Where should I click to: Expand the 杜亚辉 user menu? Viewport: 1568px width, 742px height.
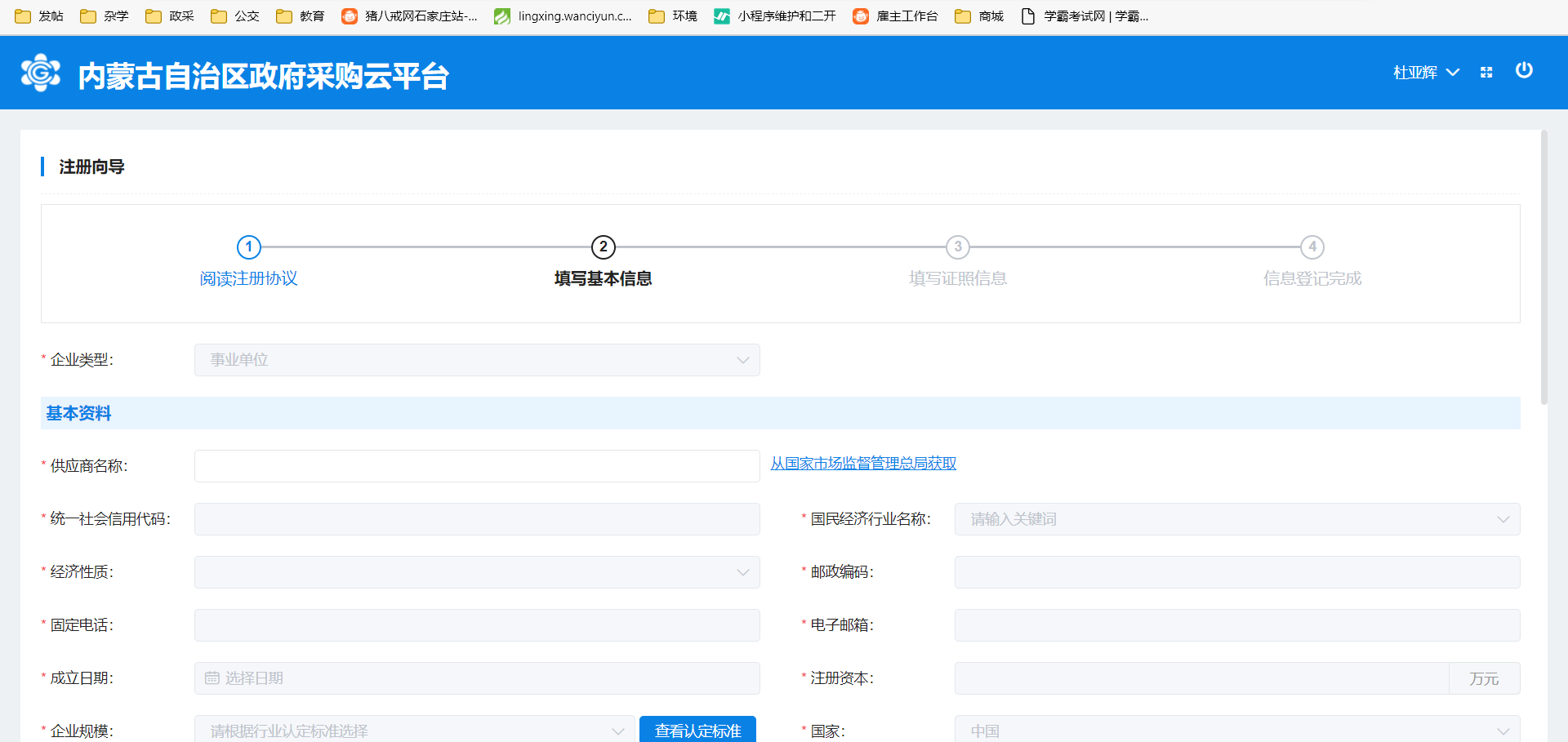[x=1426, y=73]
